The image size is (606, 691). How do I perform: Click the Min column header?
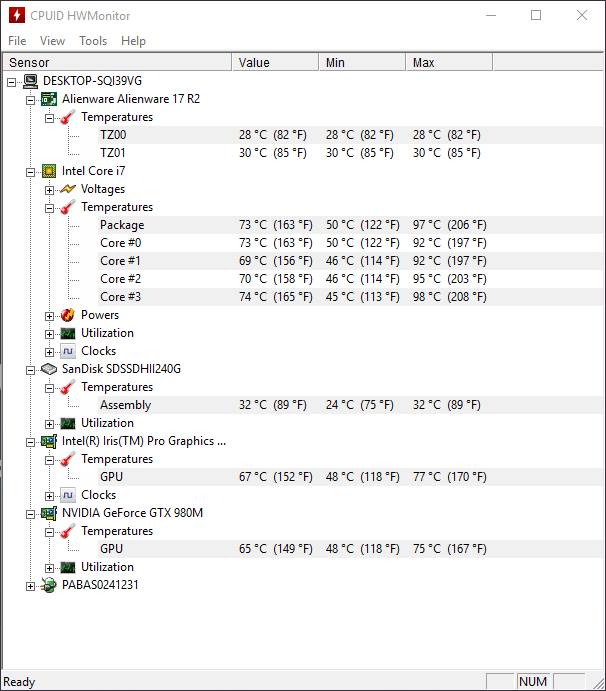tap(362, 62)
